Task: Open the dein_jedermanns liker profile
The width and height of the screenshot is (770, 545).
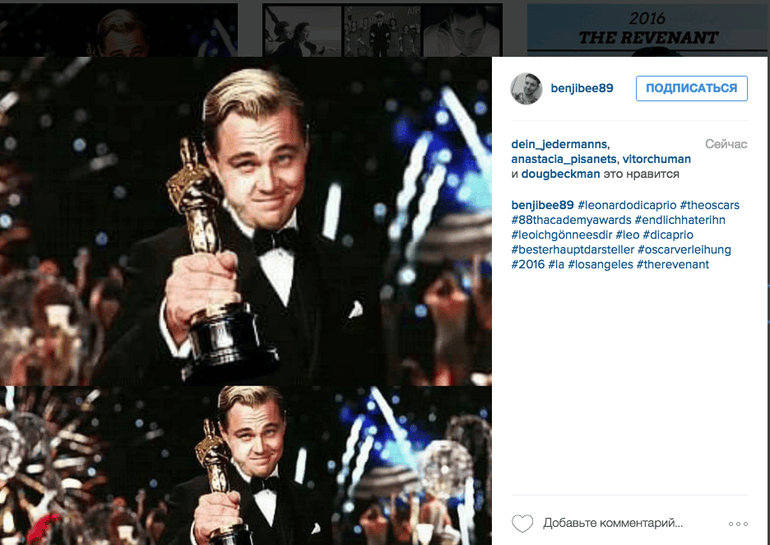Action: point(559,144)
